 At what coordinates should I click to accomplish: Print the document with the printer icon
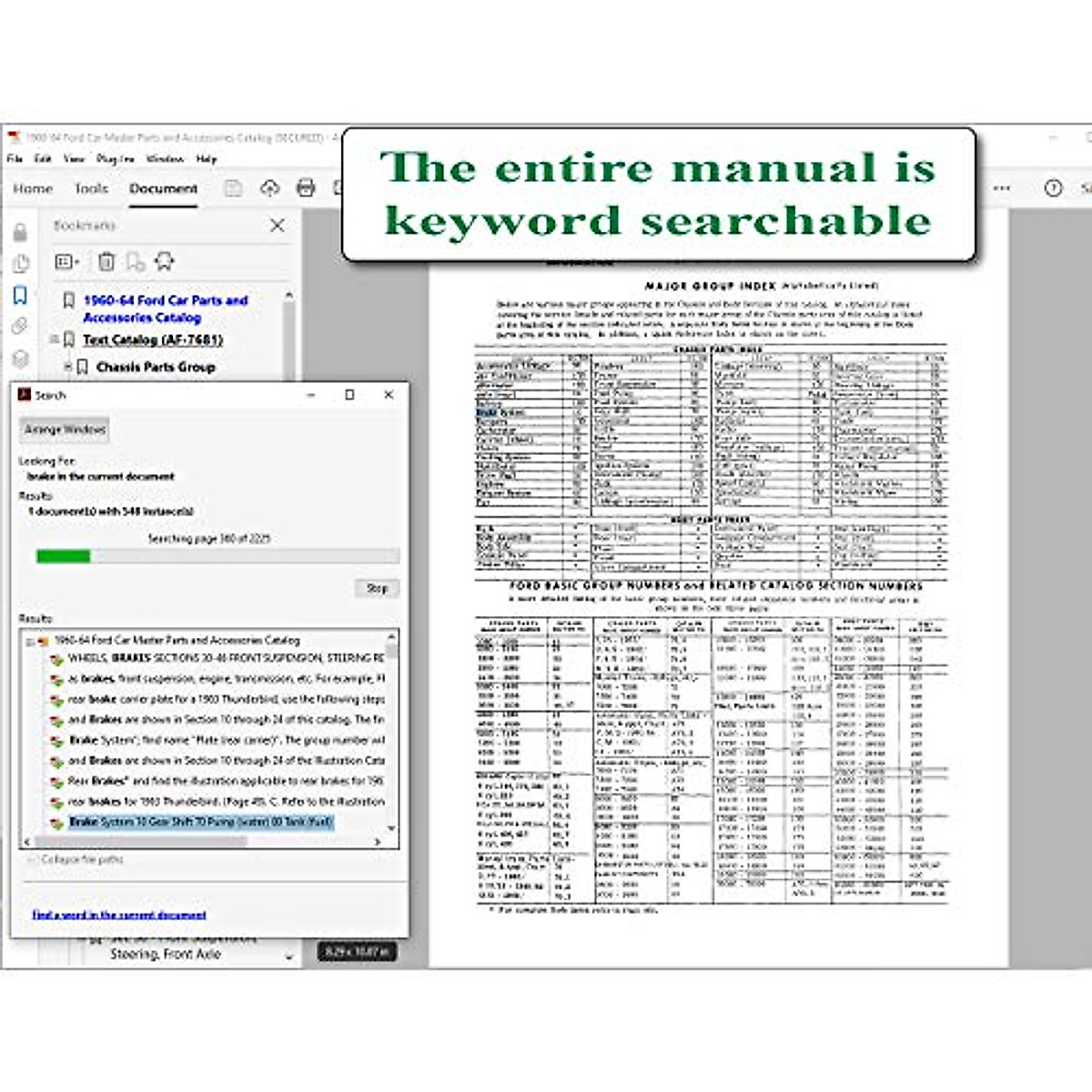tap(306, 188)
